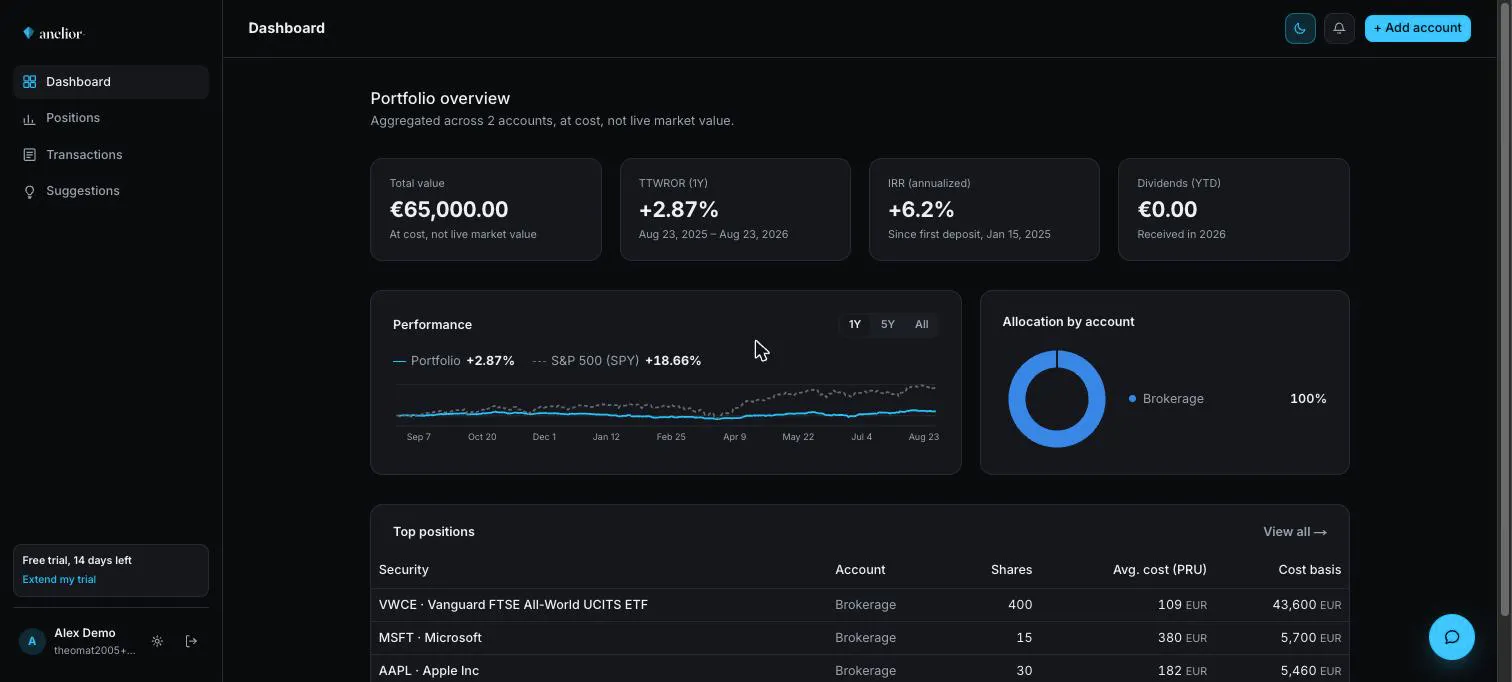Click the 380 EUR average cost cell
Image resolution: width=1512 pixels, height=682 pixels.
(x=1182, y=638)
